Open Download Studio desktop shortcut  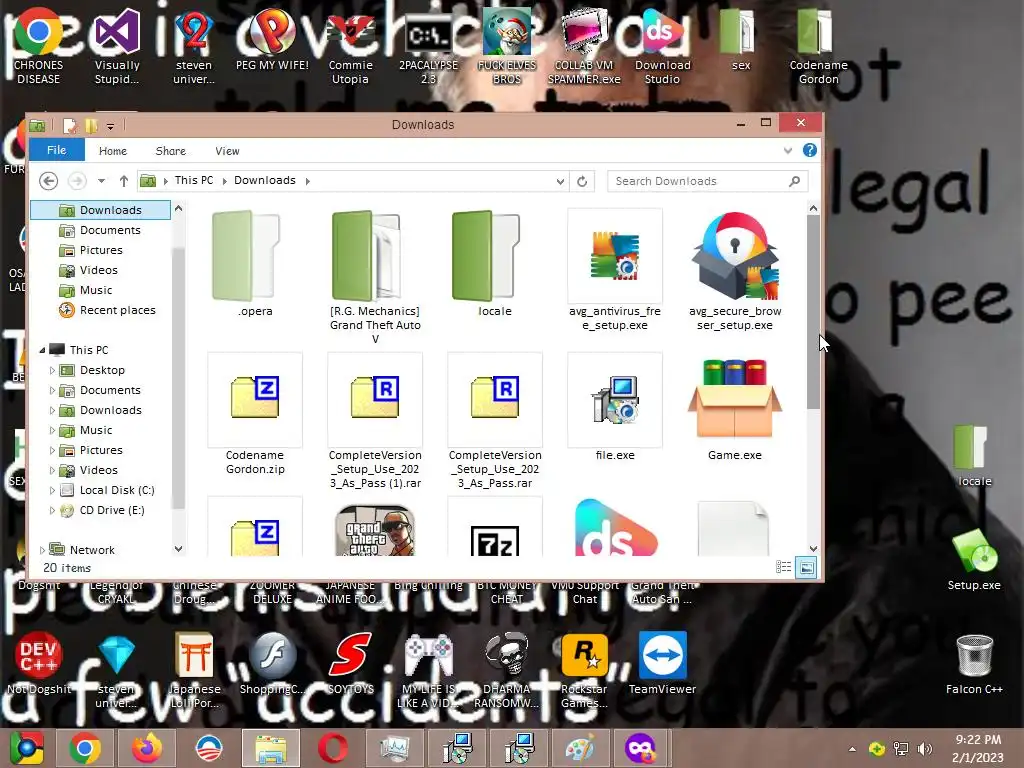[x=662, y=47]
